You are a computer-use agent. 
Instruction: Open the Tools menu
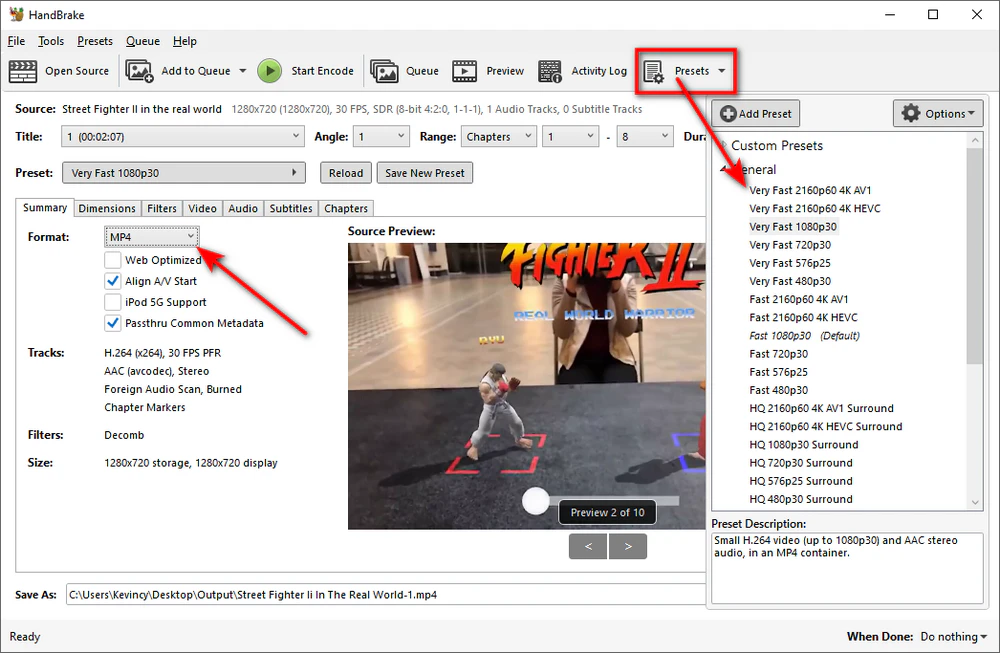coord(50,41)
